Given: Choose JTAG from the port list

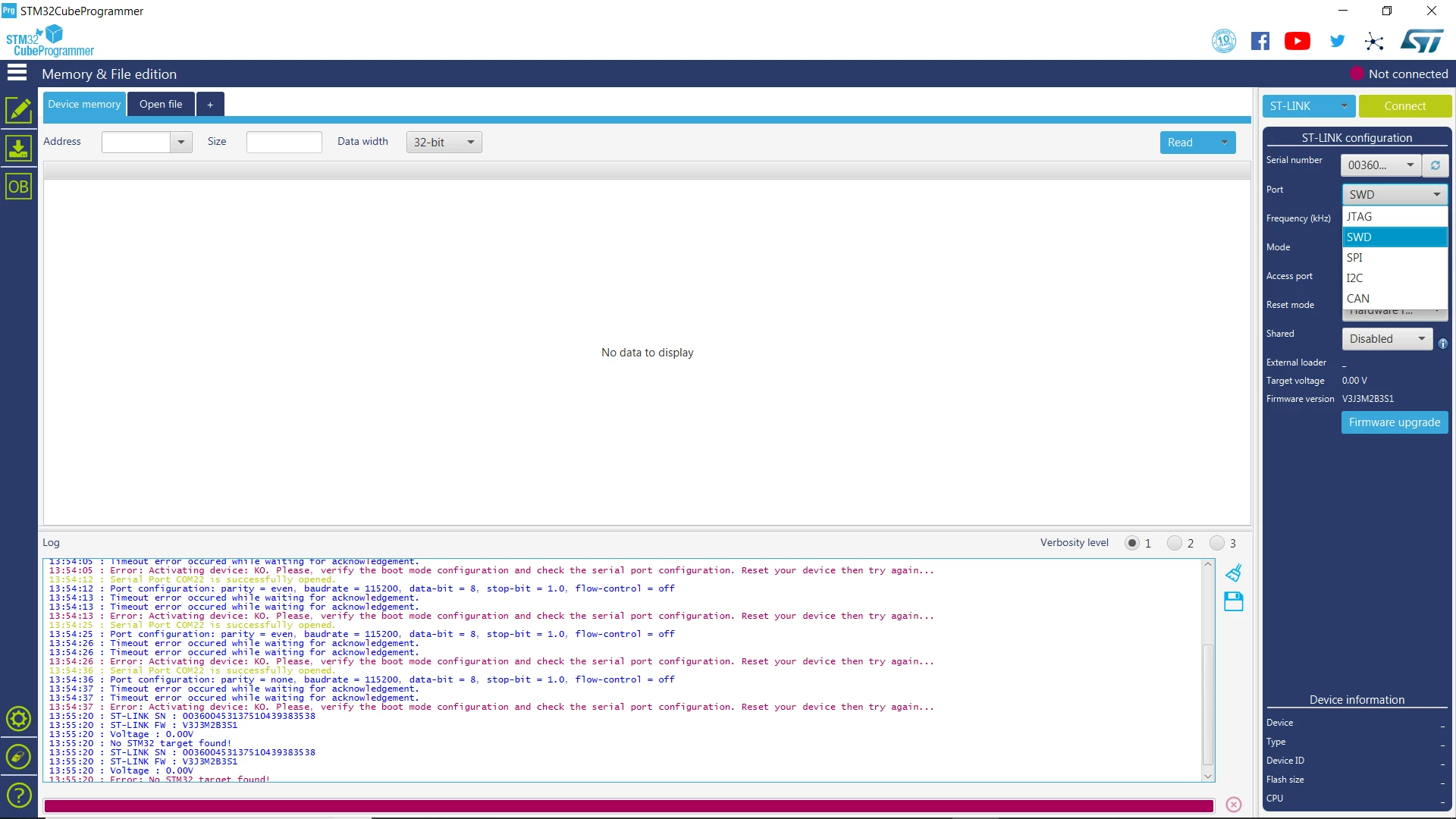Looking at the screenshot, I should (x=1395, y=217).
